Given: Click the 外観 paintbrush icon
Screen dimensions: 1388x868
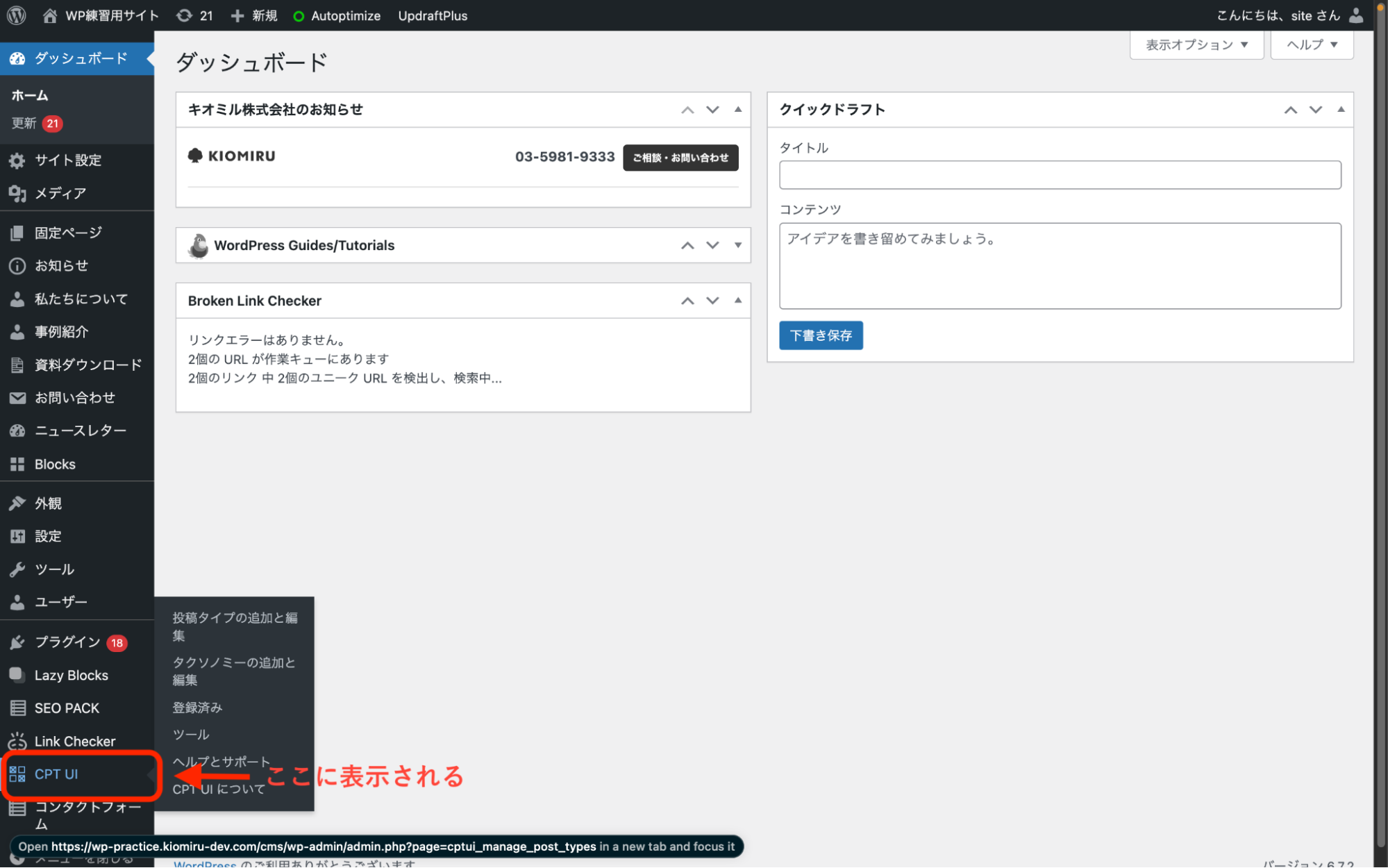Looking at the screenshot, I should [x=17, y=503].
